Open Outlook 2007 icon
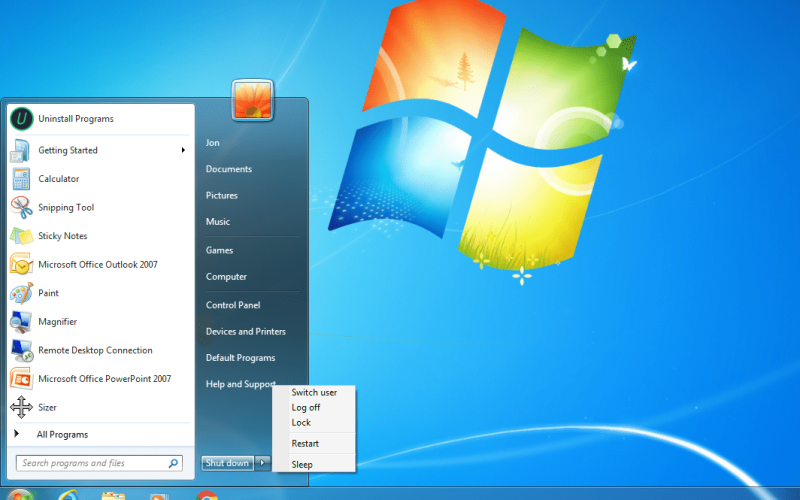This screenshot has height=500, width=800. click(21, 265)
